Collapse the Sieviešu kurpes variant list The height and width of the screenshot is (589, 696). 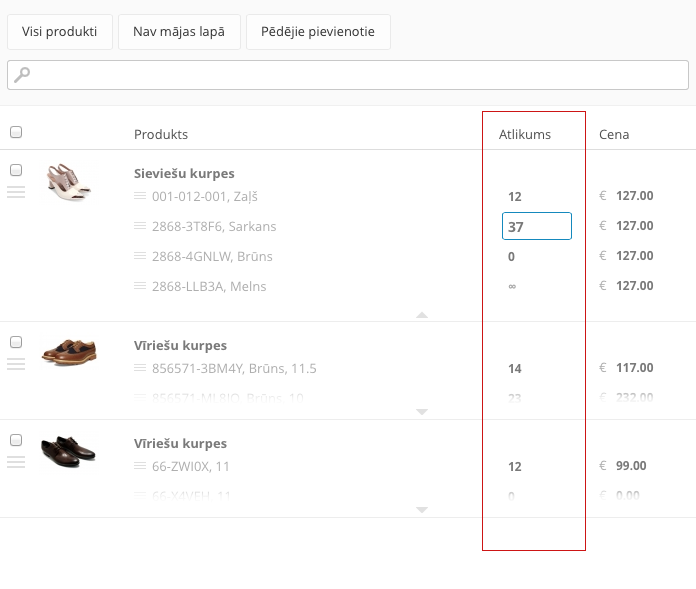click(x=422, y=315)
